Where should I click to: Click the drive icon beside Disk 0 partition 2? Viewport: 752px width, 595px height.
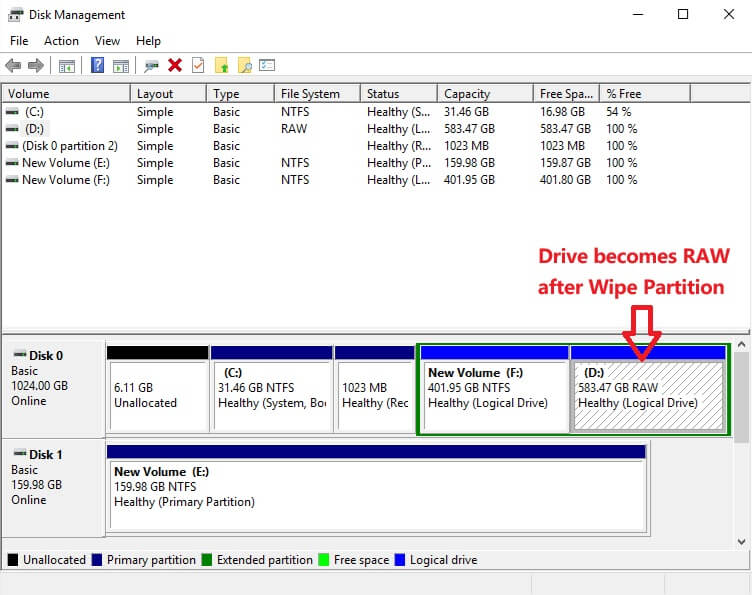[x=12, y=146]
